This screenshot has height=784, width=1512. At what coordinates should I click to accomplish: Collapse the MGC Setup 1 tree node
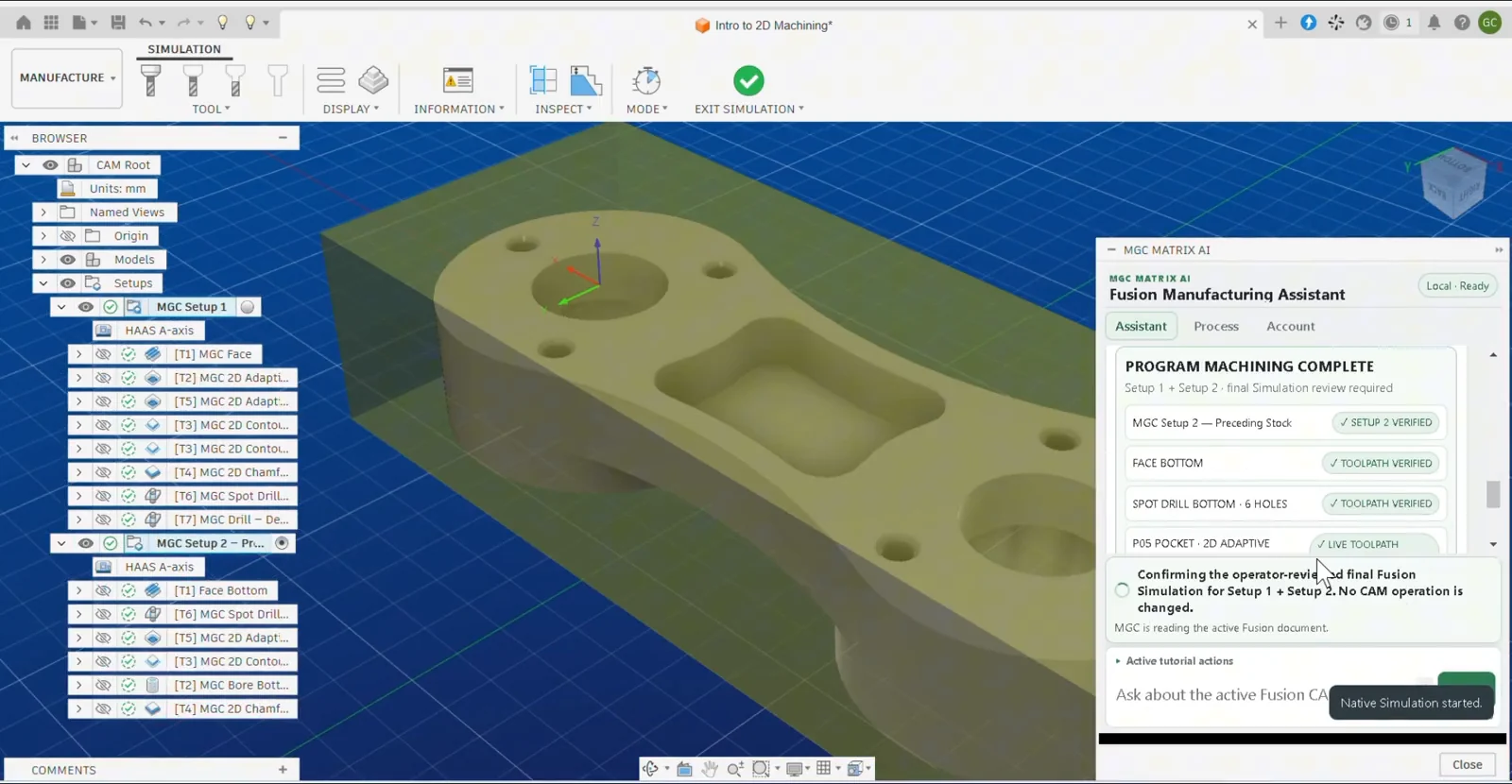point(61,306)
